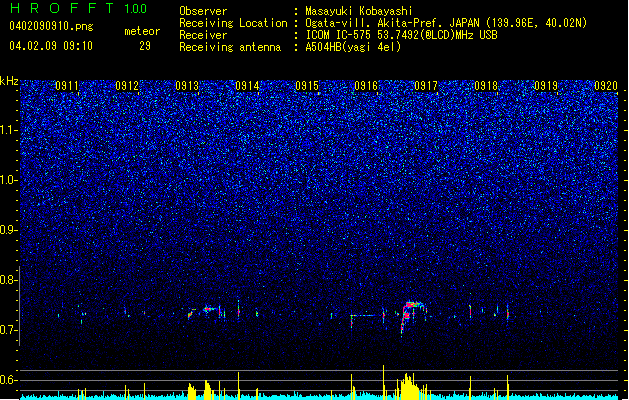Click the 0.8 kHz frequency axis label
The width and height of the screenshot is (629, 400).
click(9, 280)
